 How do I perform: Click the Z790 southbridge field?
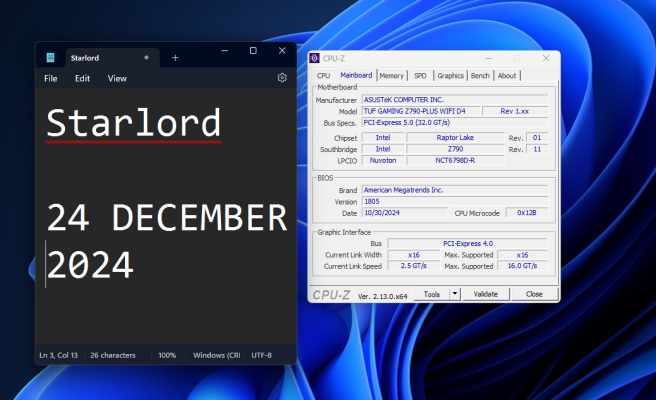[x=455, y=149]
